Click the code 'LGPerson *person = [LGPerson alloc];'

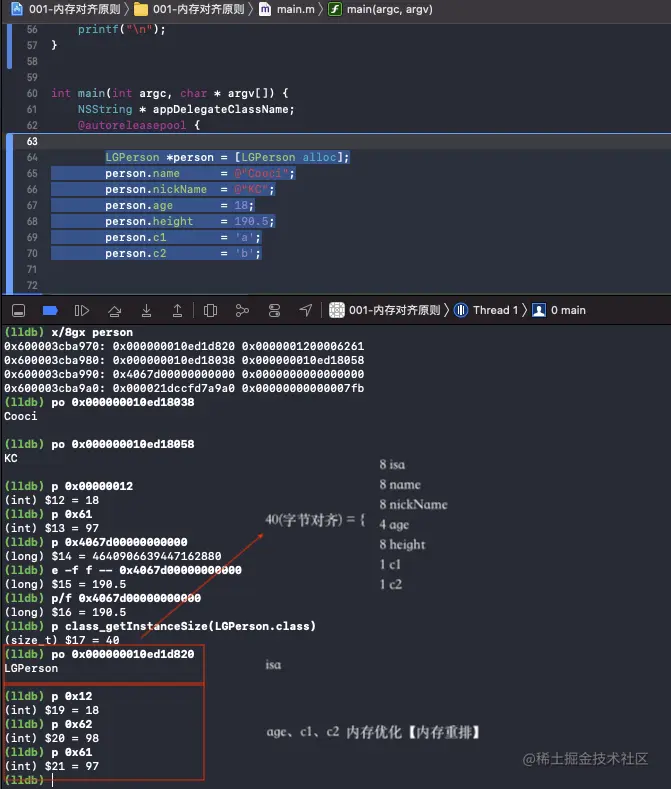(x=227, y=157)
